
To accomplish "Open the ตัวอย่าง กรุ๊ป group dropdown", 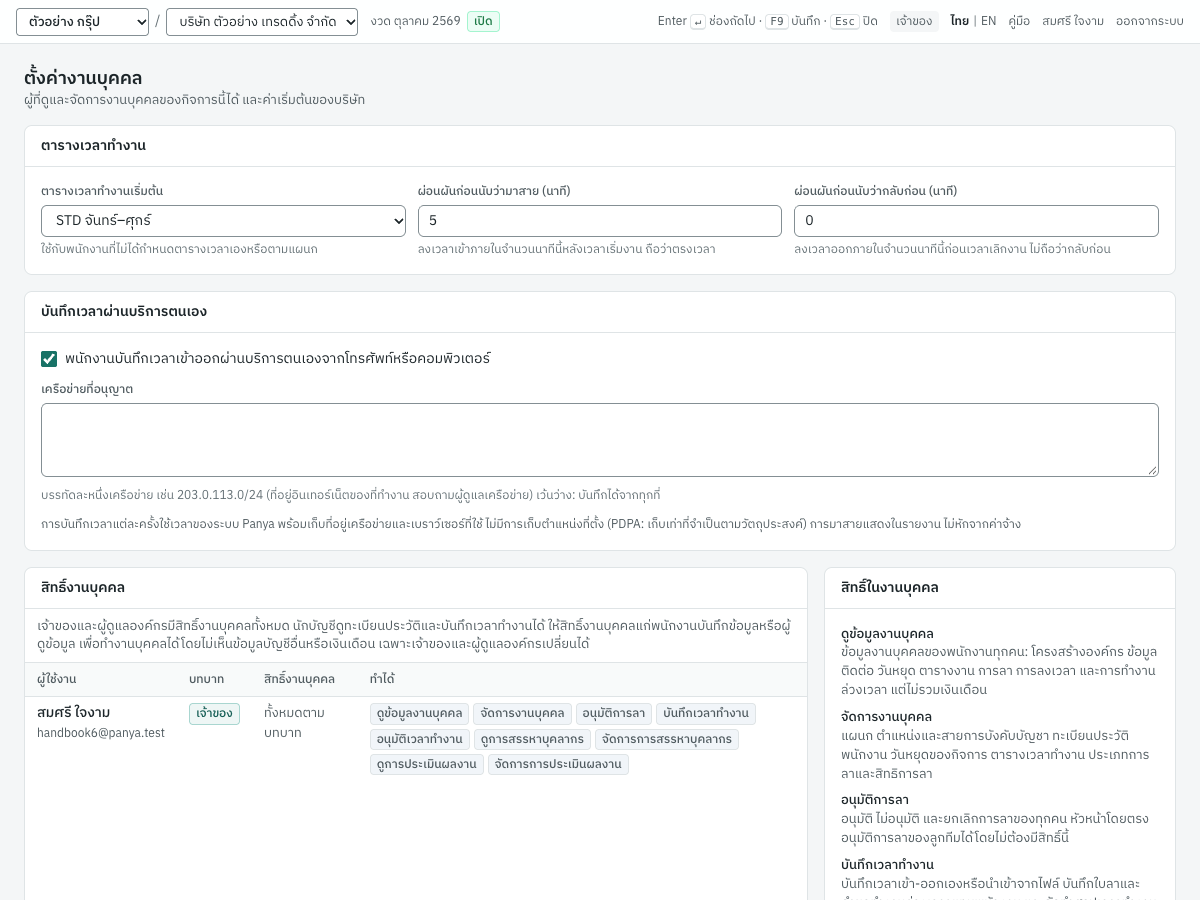I will [82, 22].
